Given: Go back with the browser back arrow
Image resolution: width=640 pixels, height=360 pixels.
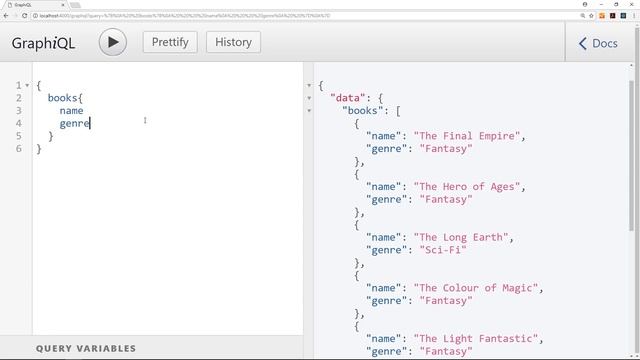Looking at the screenshot, I should coord(6,16).
